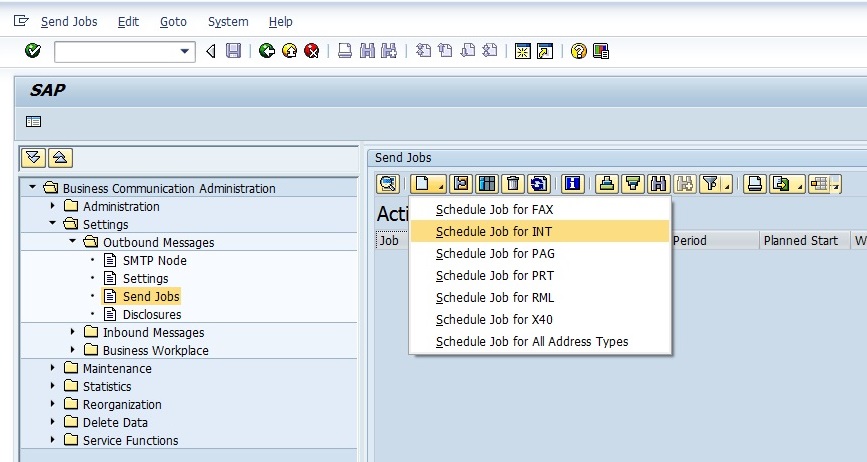Screen dimensions: 867x462
Task: Expand the Statistics folder
Action: [x=53, y=386]
